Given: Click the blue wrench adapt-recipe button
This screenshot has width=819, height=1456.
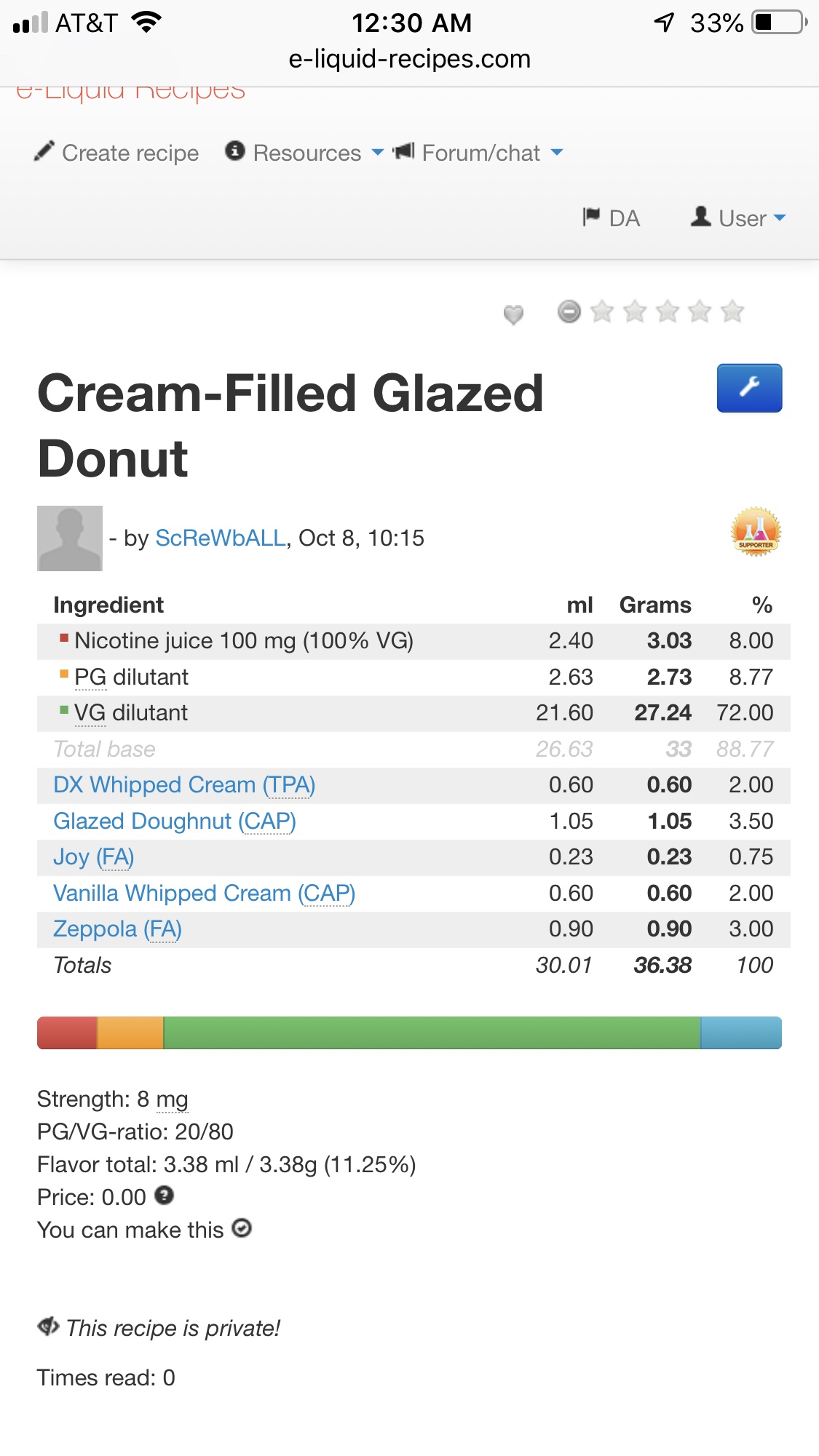Looking at the screenshot, I should pyautogui.click(x=749, y=388).
